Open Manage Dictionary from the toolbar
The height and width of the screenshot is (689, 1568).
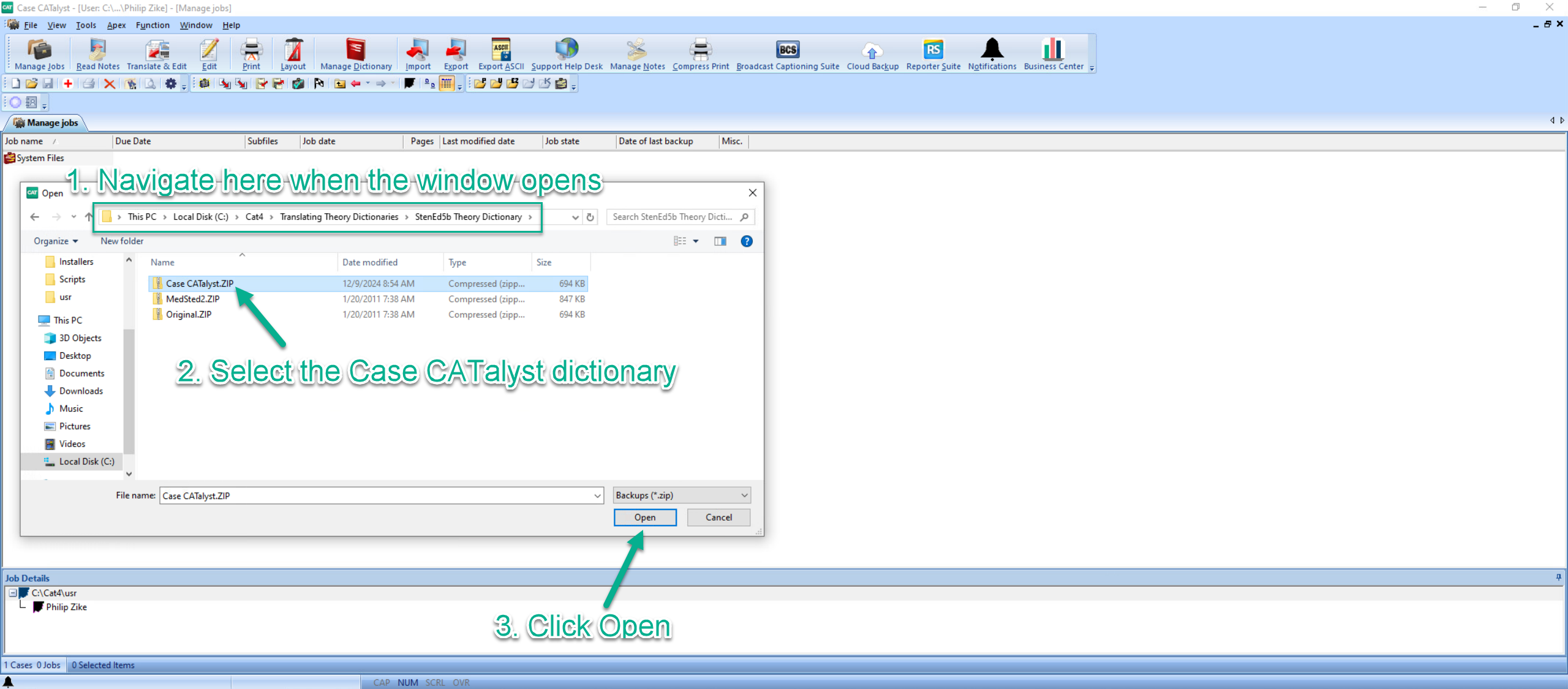tap(356, 55)
